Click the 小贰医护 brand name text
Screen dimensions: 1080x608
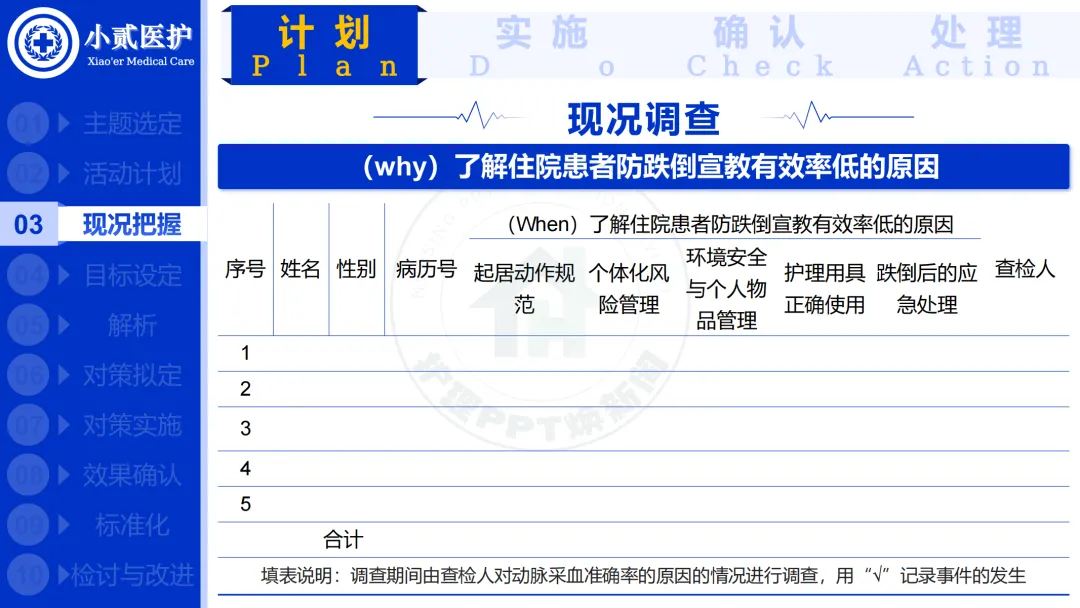[x=138, y=36]
